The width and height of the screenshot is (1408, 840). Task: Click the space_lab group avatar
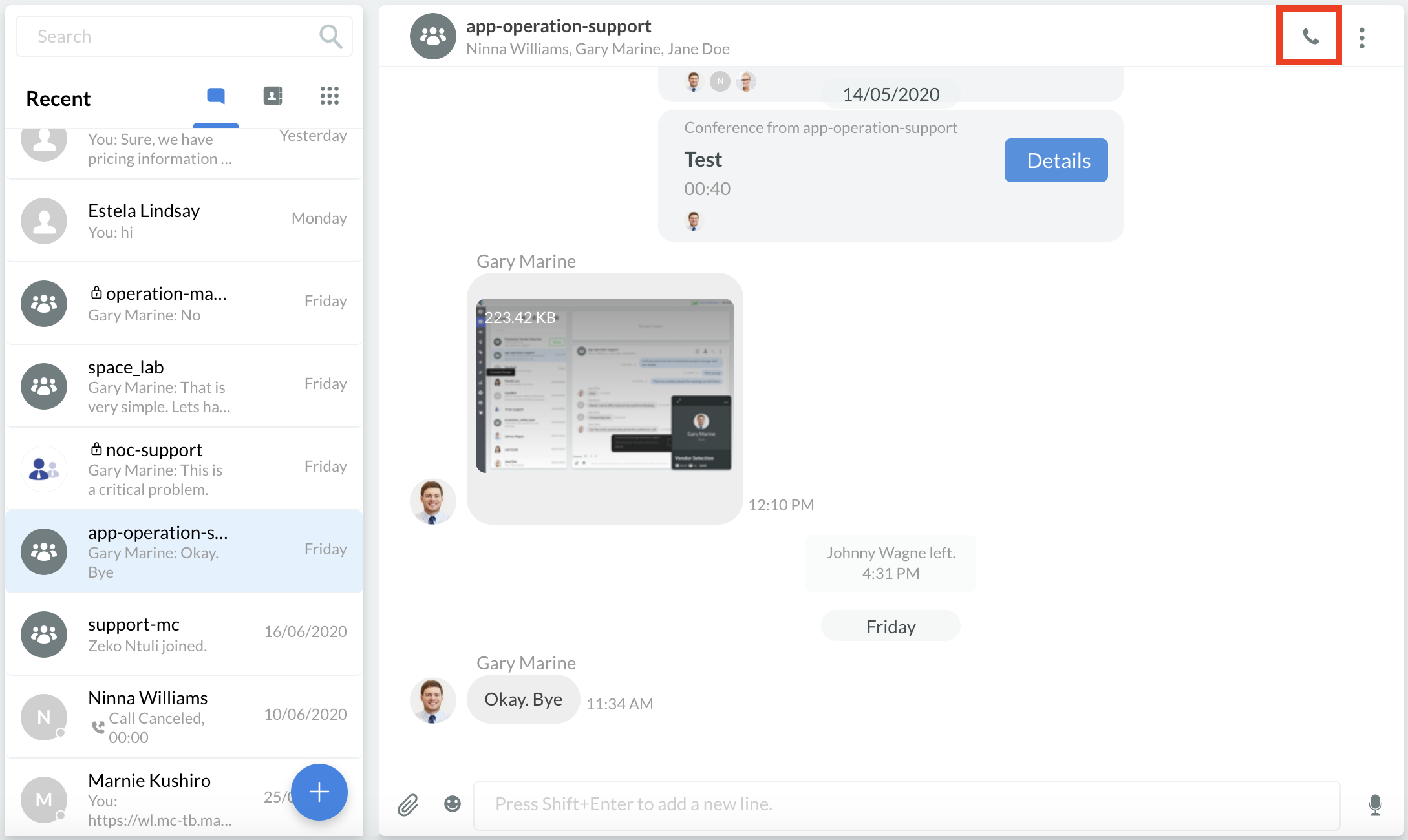(44, 386)
